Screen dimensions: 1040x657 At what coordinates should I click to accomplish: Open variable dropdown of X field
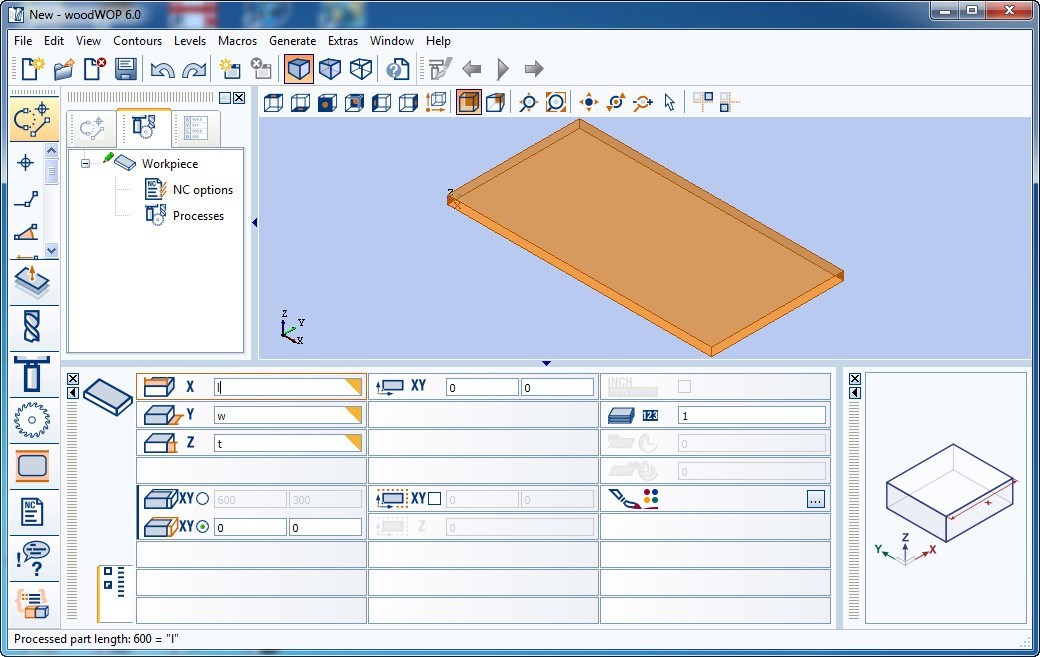pyautogui.click(x=354, y=387)
